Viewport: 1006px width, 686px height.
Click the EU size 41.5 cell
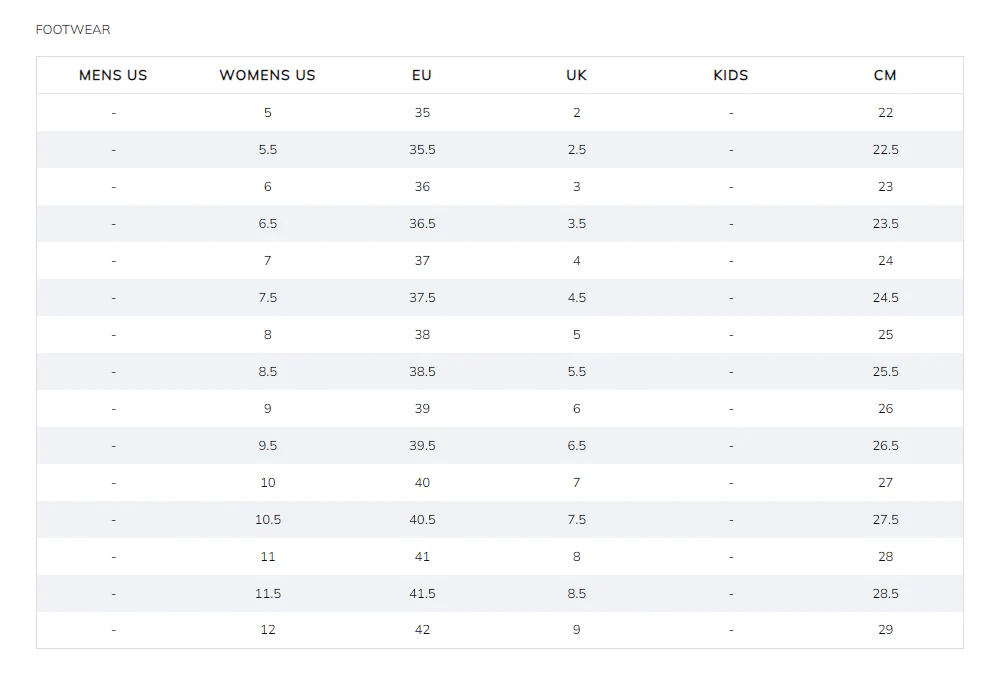coord(422,593)
